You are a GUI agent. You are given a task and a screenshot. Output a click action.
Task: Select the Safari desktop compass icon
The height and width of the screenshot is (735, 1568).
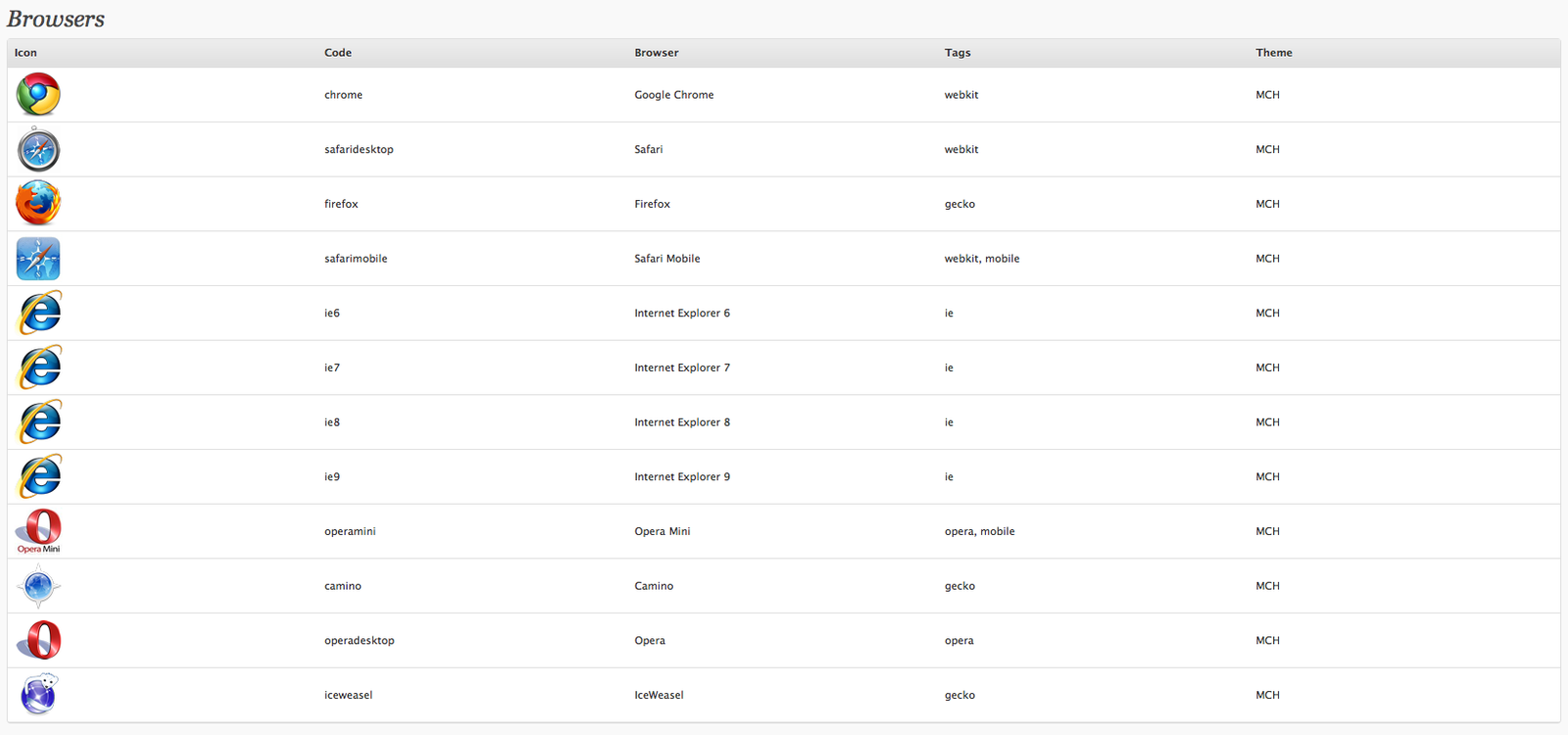coord(38,150)
